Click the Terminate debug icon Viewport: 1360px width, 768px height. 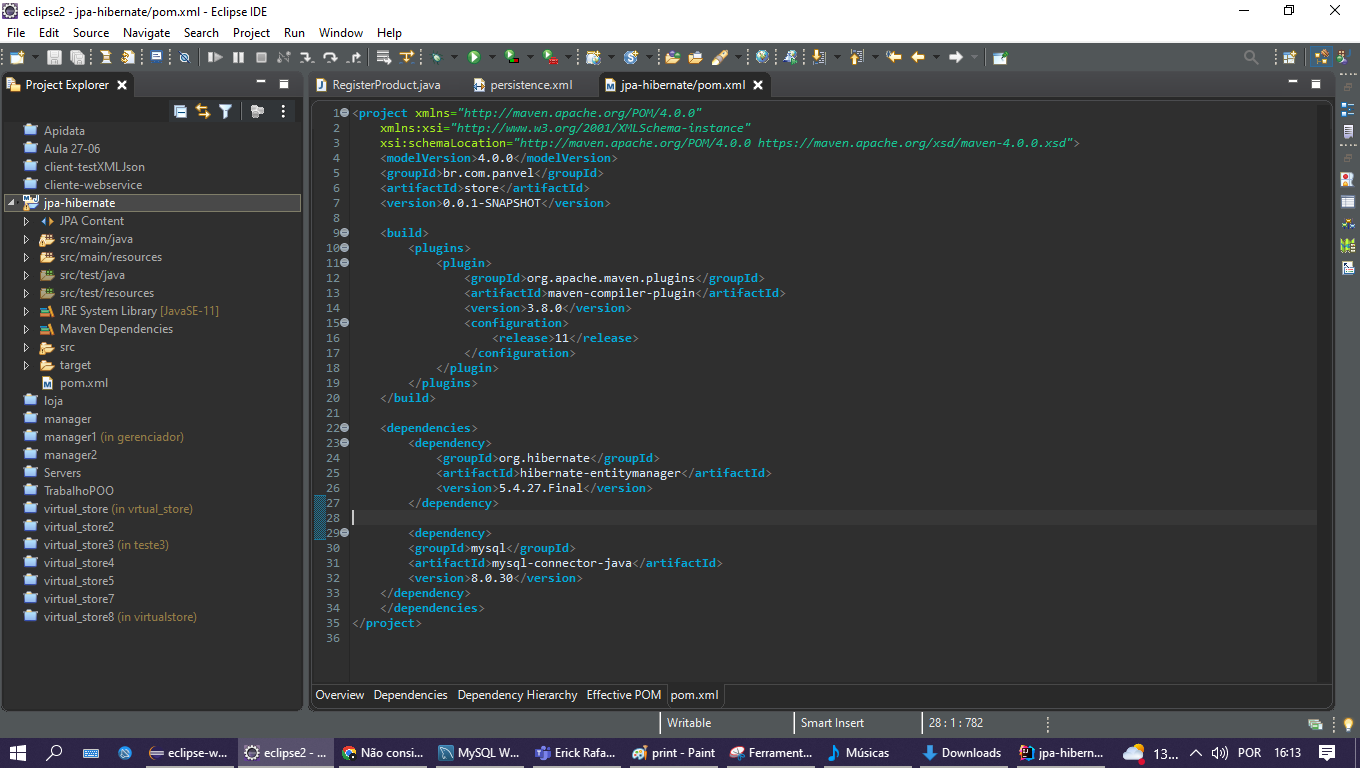261,58
